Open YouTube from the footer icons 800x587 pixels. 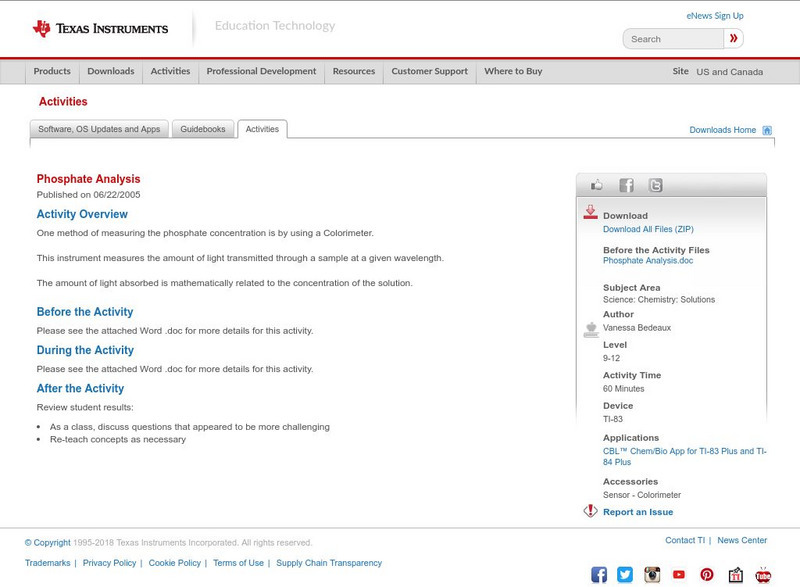[679, 573]
